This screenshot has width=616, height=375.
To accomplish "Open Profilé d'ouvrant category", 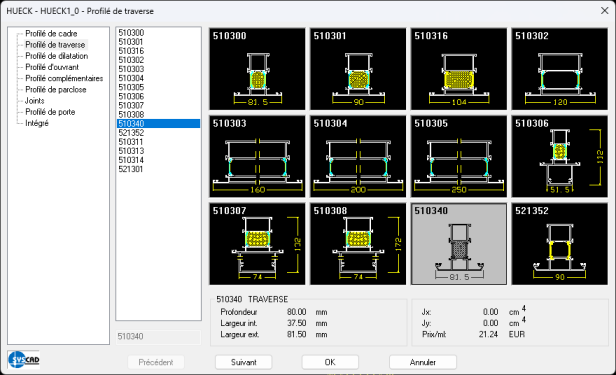I will point(52,67).
